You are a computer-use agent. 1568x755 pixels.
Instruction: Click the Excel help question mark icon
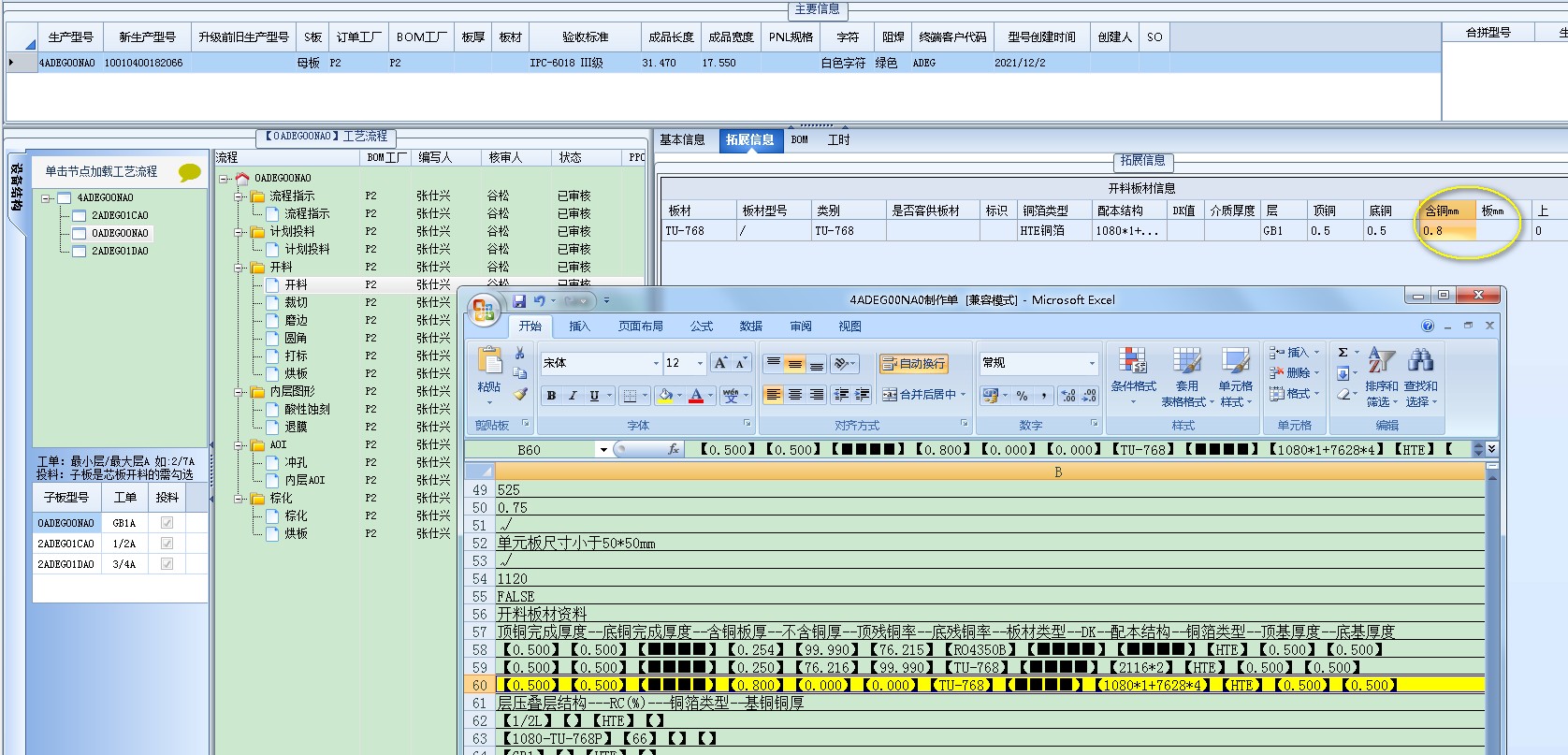click(x=1428, y=327)
